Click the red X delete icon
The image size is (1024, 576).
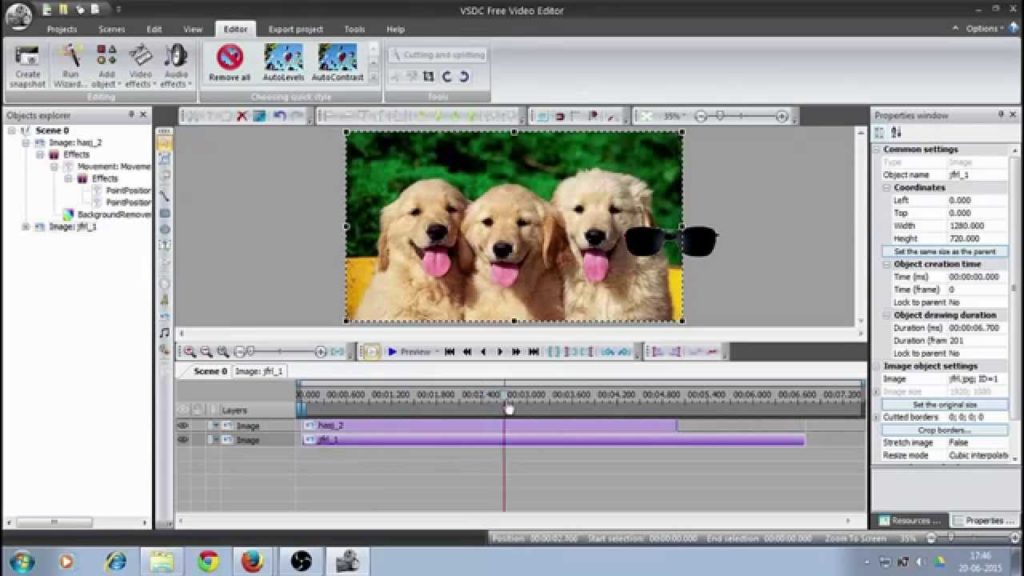click(241, 116)
